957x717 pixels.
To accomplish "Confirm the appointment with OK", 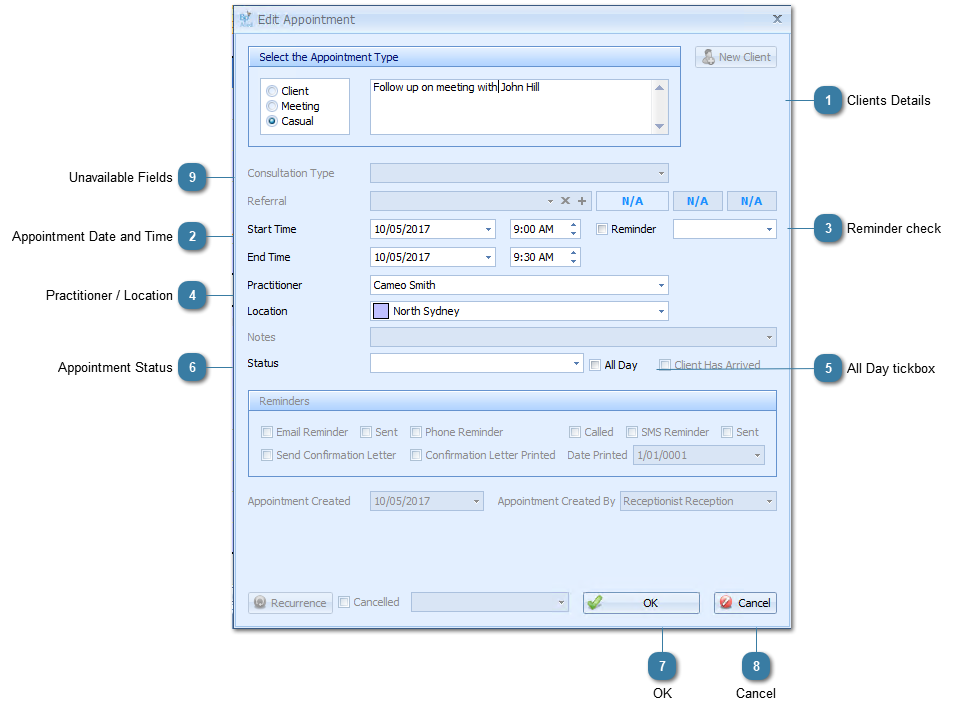I will click(641, 603).
